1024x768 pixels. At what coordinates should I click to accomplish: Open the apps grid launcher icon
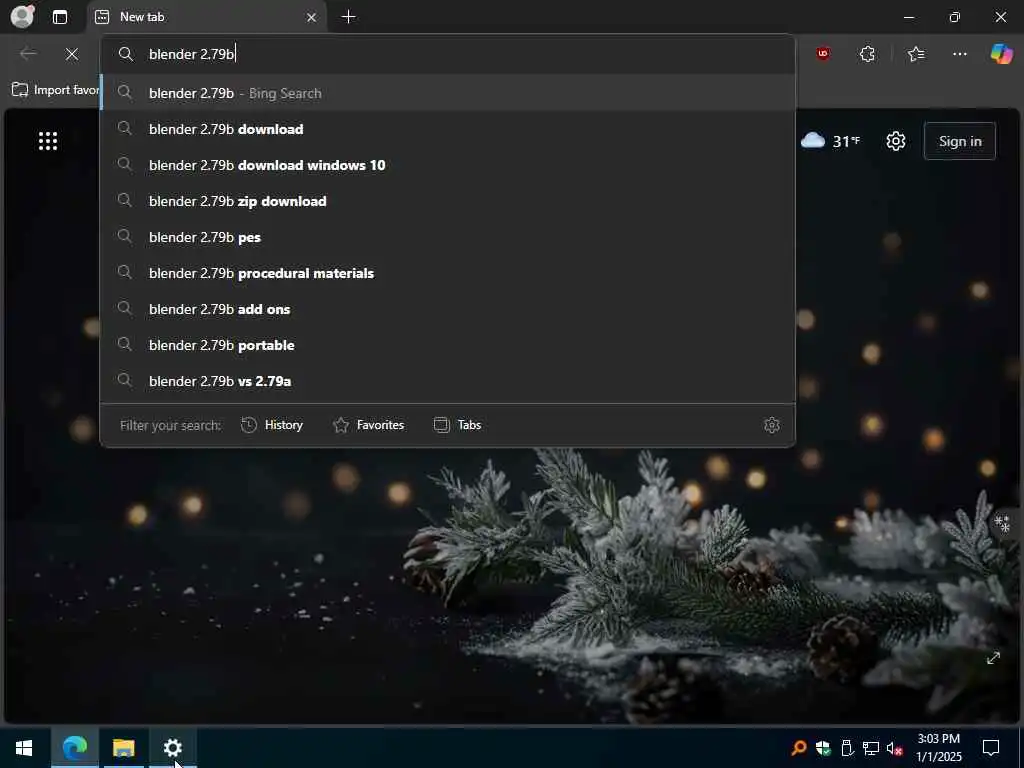pyautogui.click(x=48, y=141)
